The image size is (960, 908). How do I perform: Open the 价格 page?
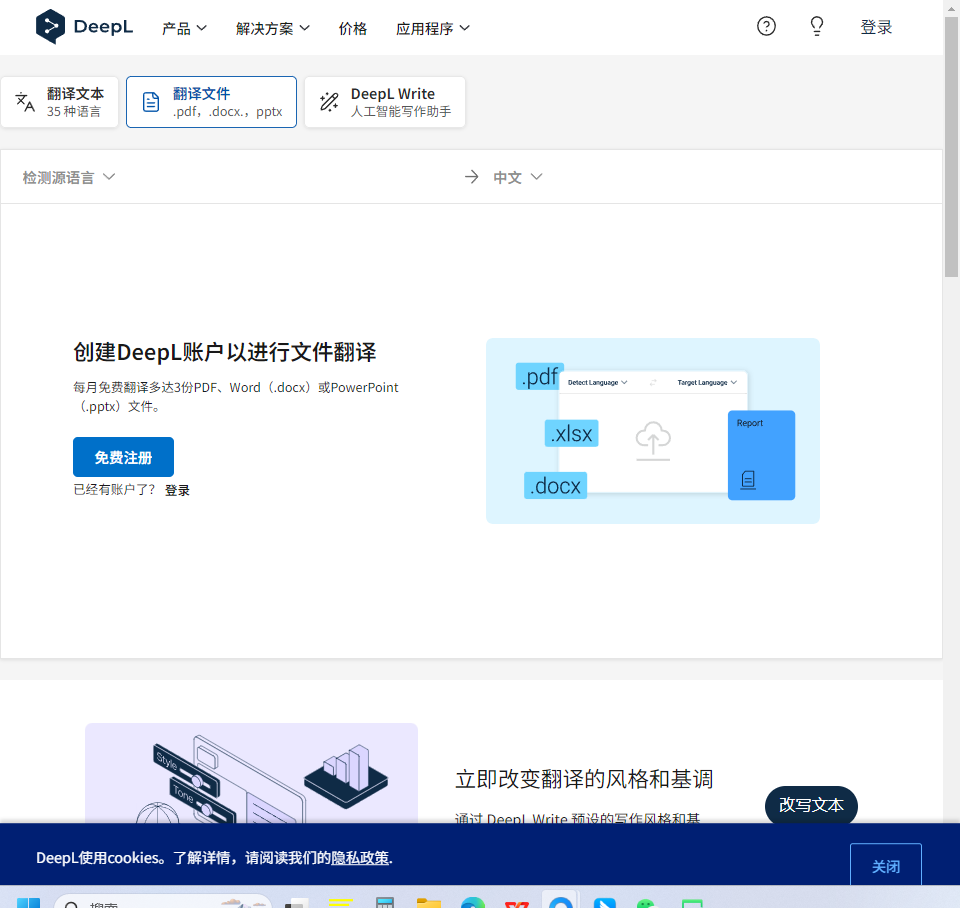(353, 28)
